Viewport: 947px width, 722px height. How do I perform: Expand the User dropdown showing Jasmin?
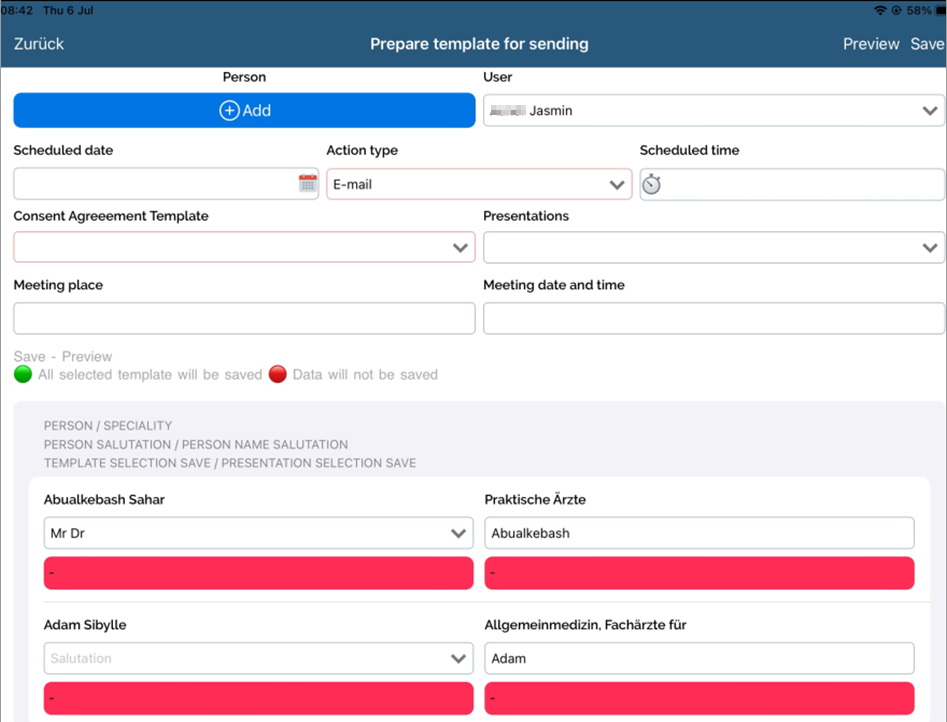[714, 111]
